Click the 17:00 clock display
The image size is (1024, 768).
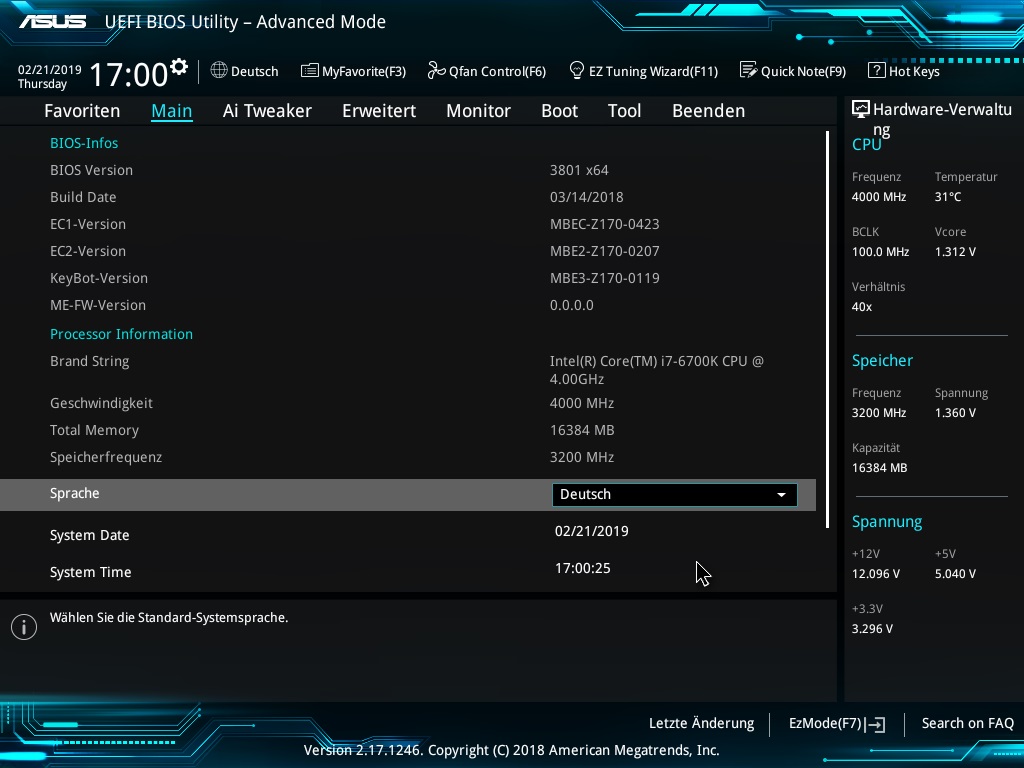129,74
